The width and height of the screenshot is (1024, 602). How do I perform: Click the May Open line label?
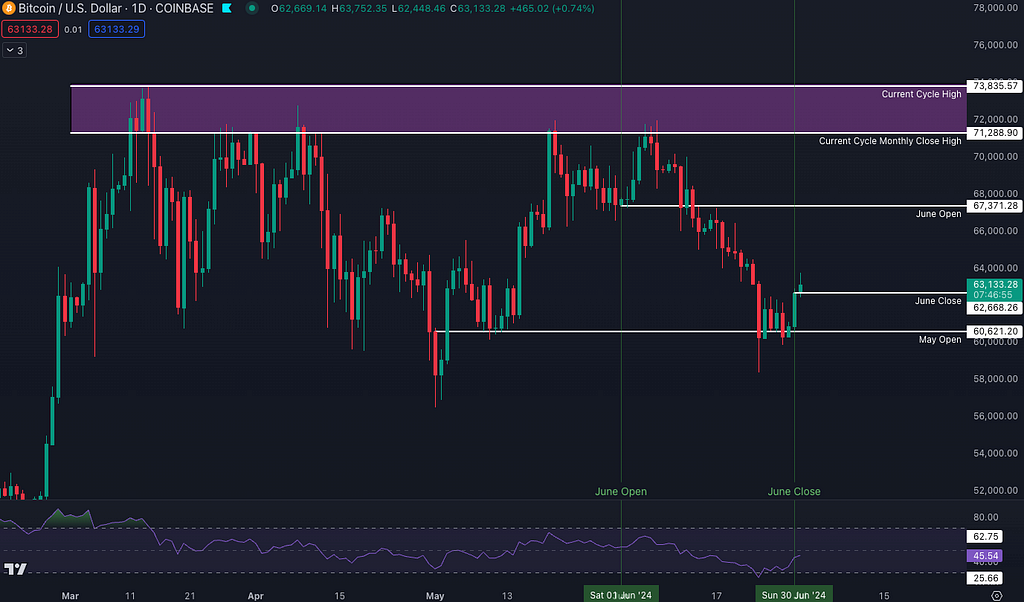pyautogui.click(x=940, y=340)
